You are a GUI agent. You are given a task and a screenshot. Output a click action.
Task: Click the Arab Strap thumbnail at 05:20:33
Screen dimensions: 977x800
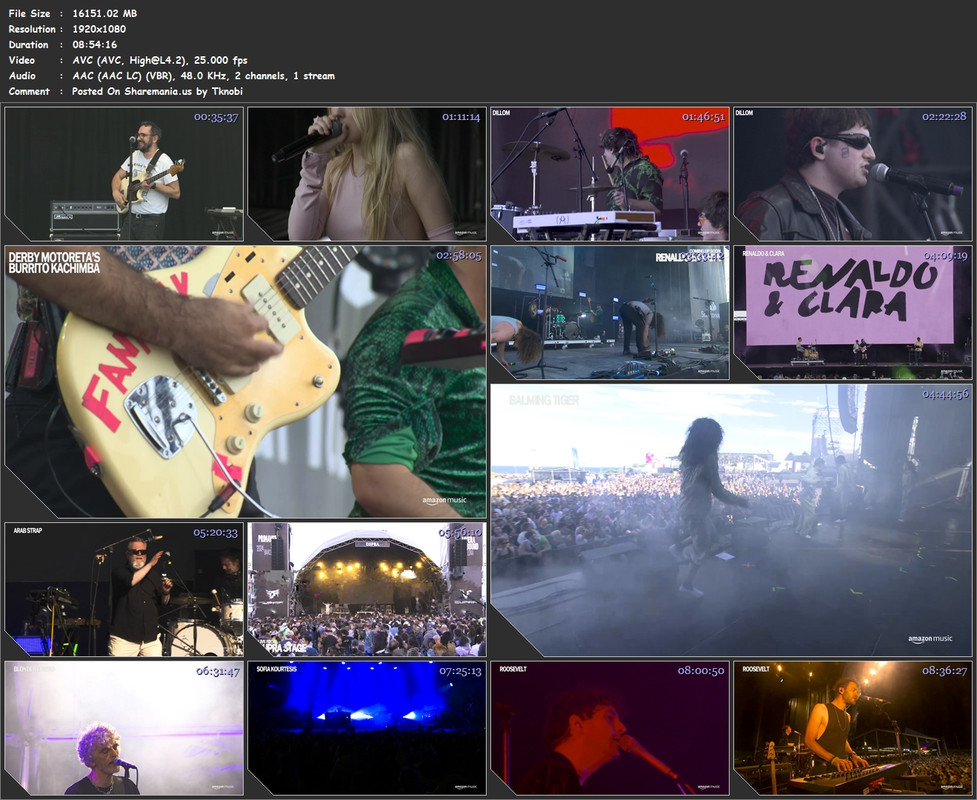point(124,589)
